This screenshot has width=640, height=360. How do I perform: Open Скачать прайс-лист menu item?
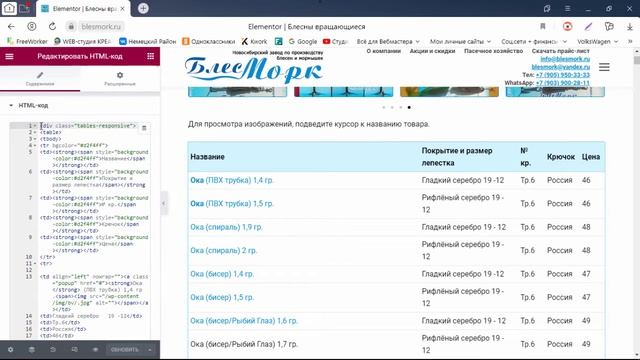(560, 51)
